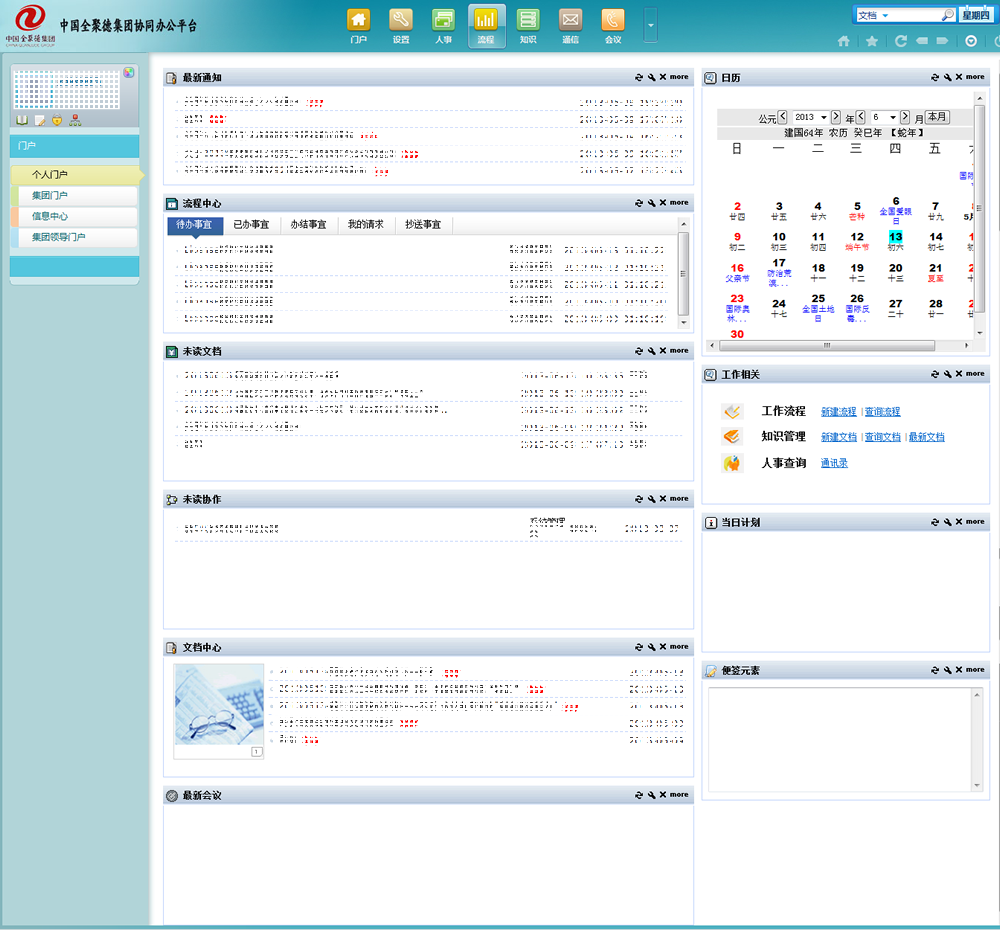Open the 通信 envelope icon
This screenshot has height=930, width=1000.
pos(570,26)
